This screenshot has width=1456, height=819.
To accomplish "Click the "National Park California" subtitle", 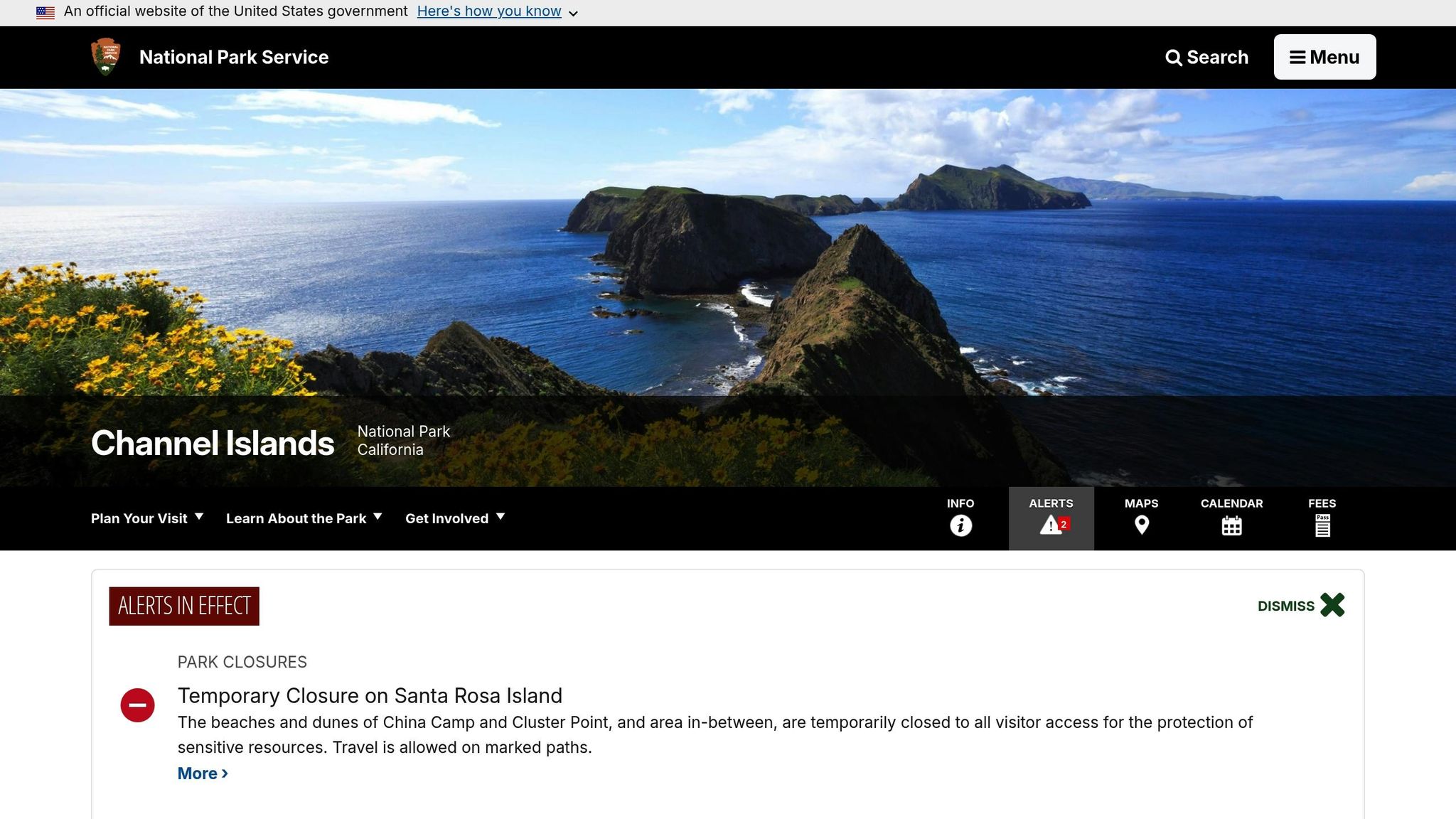I will pyautogui.click(x=404, y=441).
